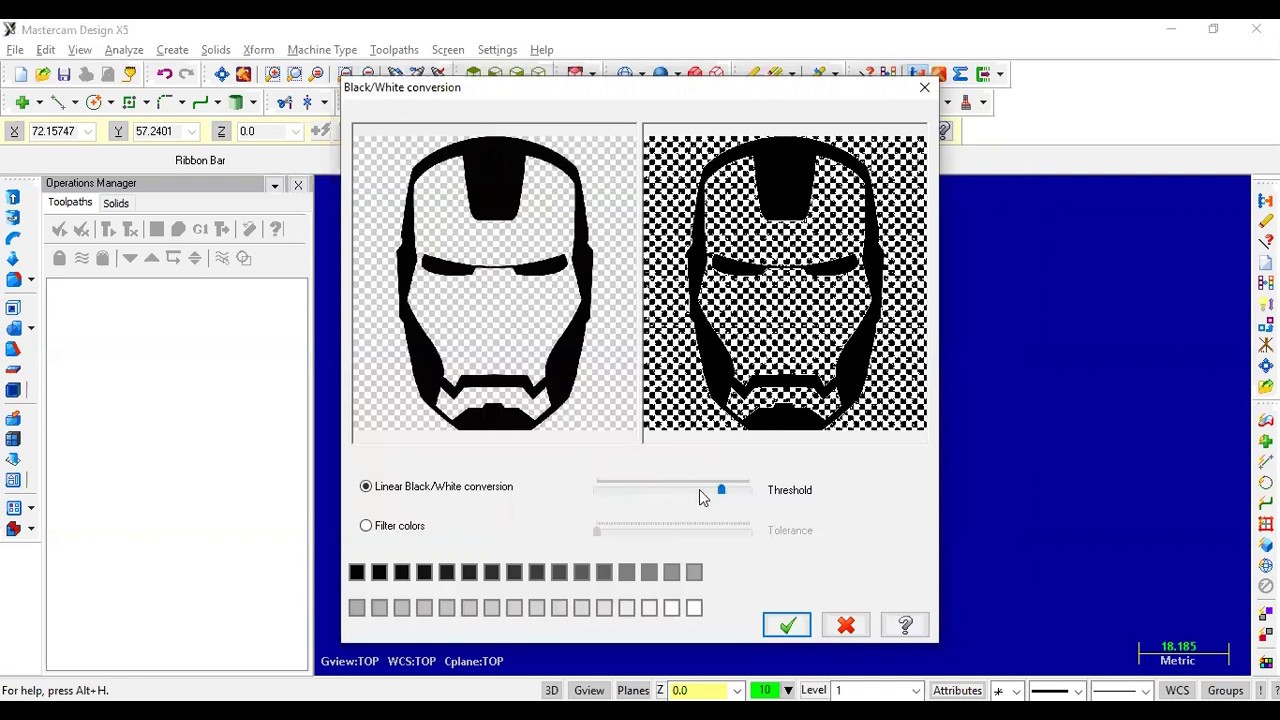Screen dimensions: 1280x720
Task: Click the original image preview thumbnail
Action: (x=494, y=283)
